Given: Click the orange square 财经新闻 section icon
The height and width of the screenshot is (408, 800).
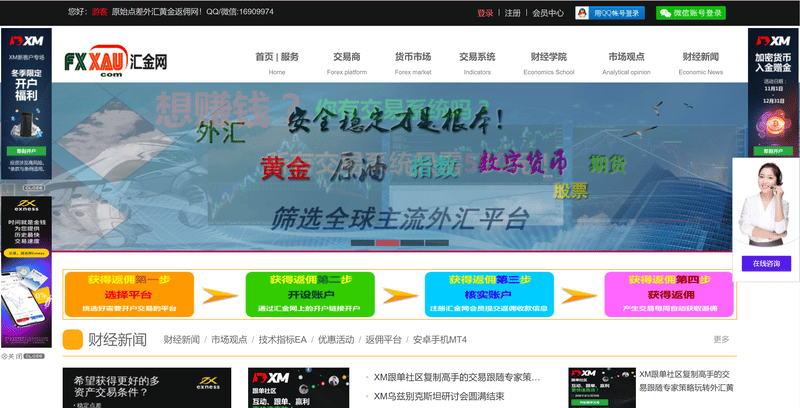Looking at the screenshot, I should [x=72, y=340].
